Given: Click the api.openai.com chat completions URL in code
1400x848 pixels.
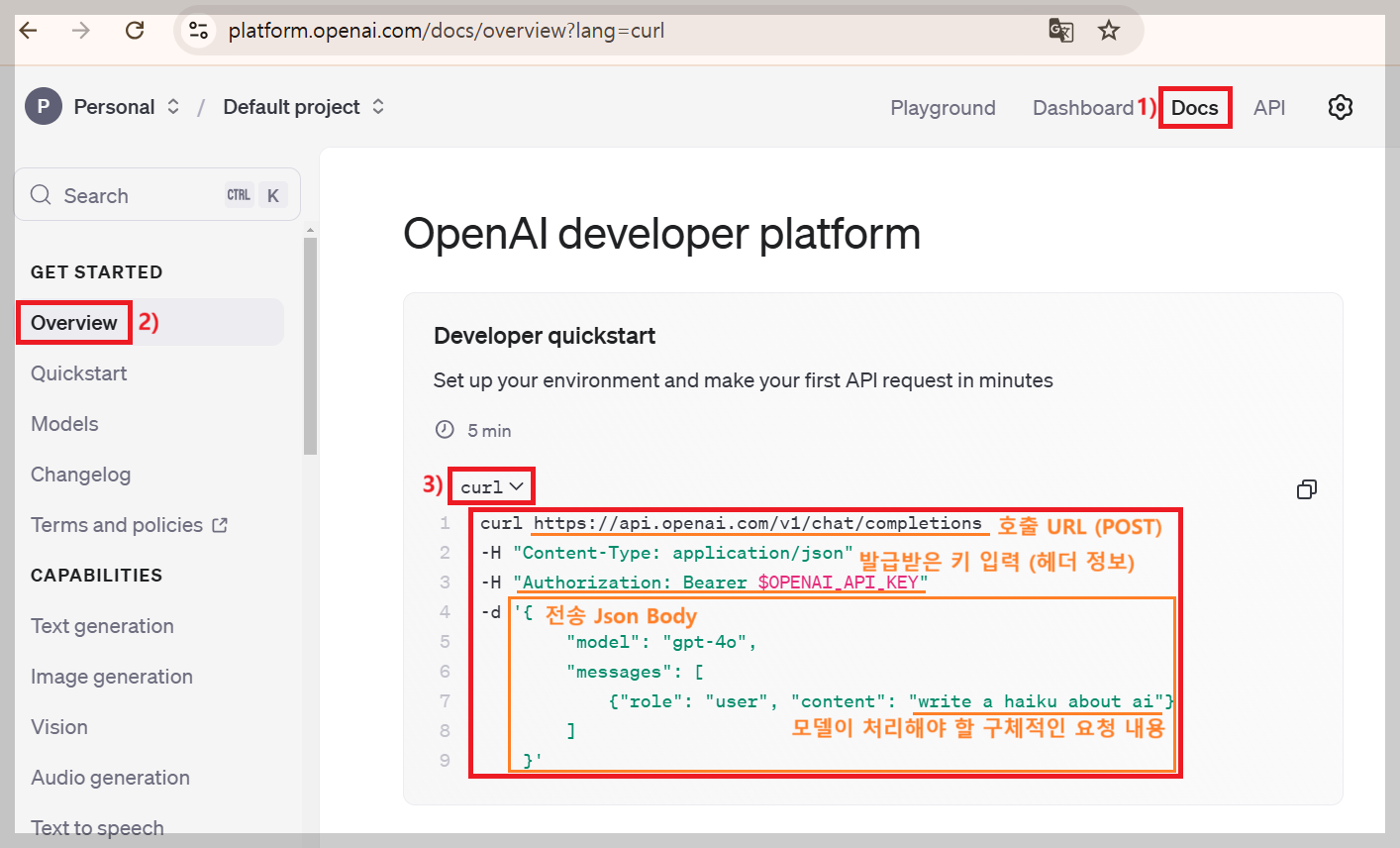Looking at the screenshot, I should tap(757, 523).
